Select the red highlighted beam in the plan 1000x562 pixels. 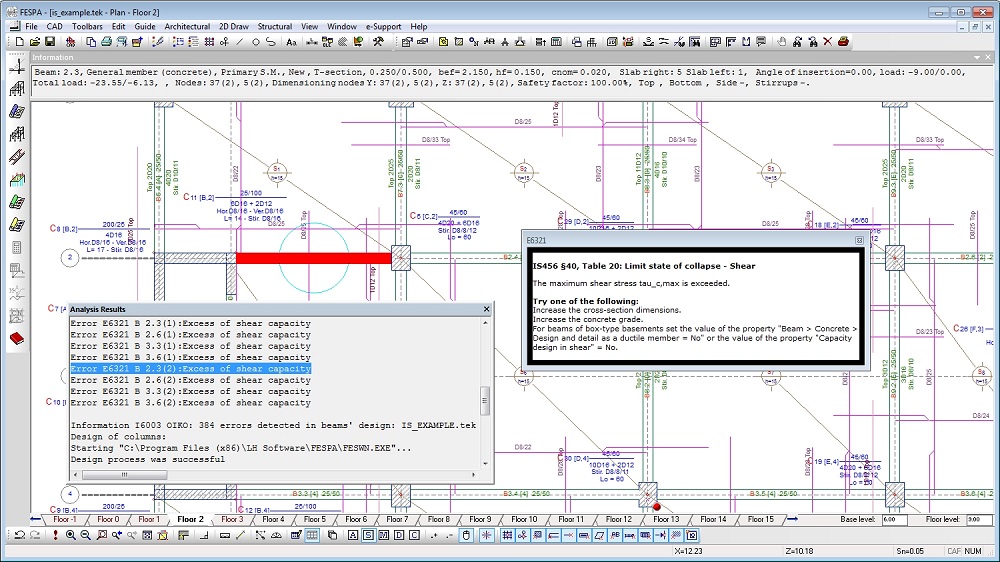coord(313,258)
